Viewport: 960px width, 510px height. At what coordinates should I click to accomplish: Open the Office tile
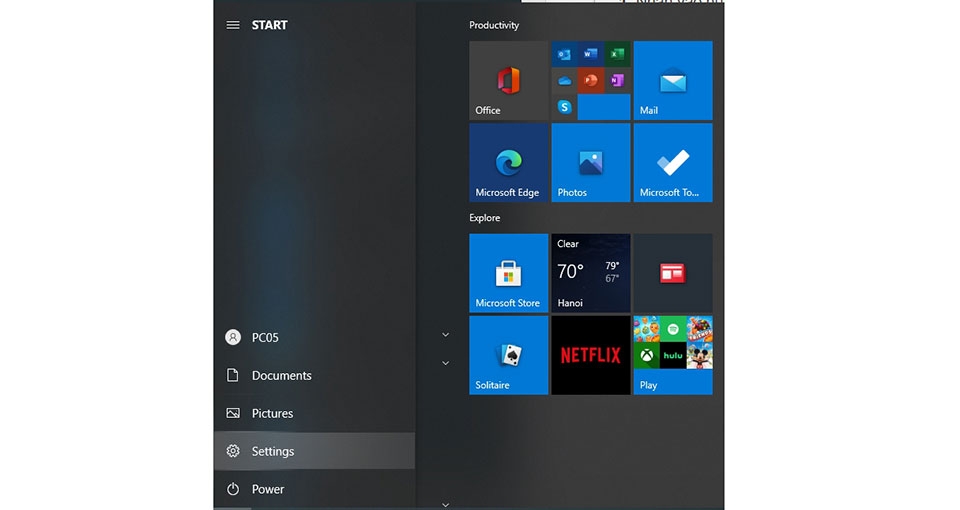(508, 80)
